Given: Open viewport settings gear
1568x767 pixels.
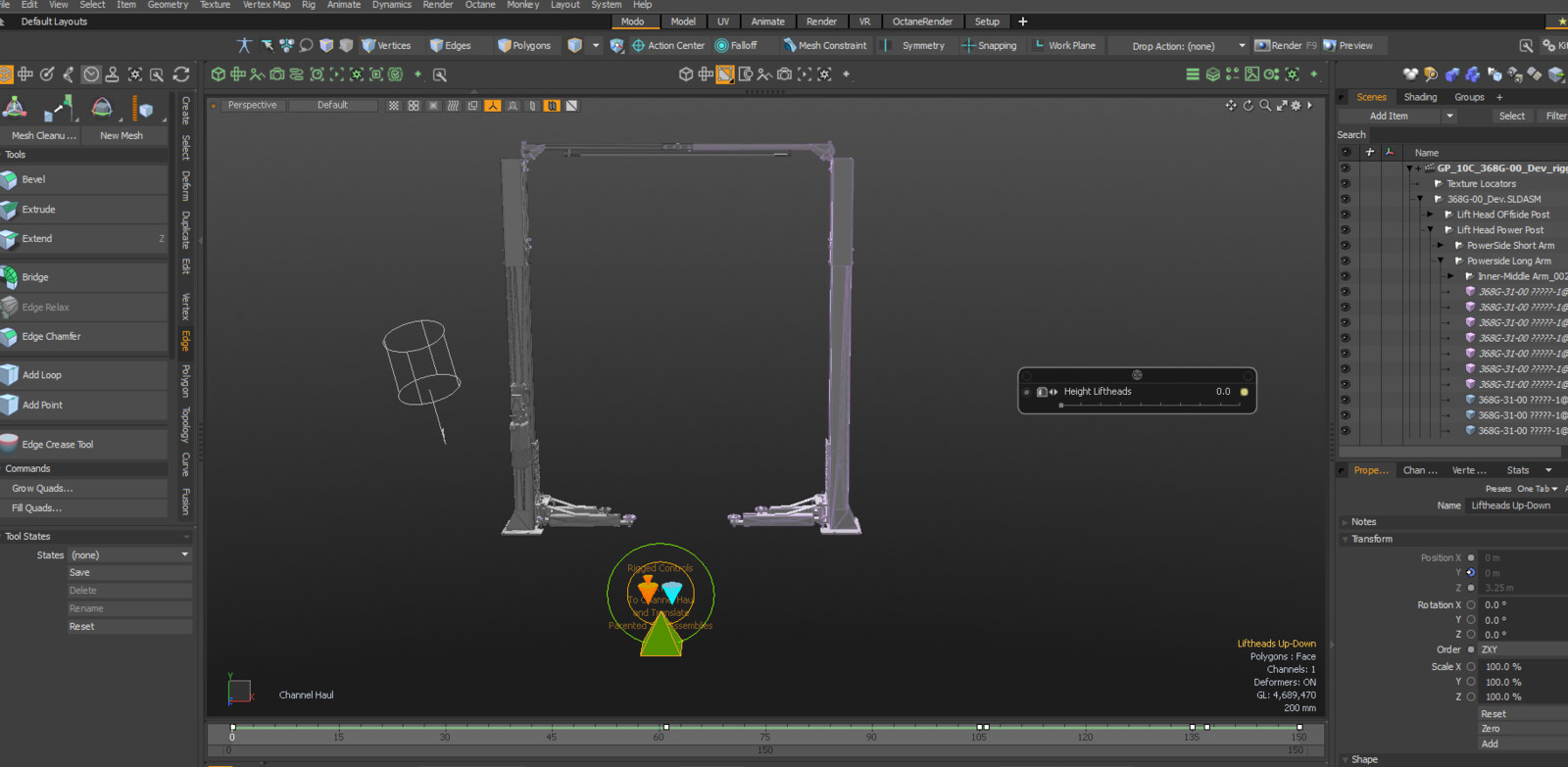Looking at the screenshot, I should [x=1296, y=105].
